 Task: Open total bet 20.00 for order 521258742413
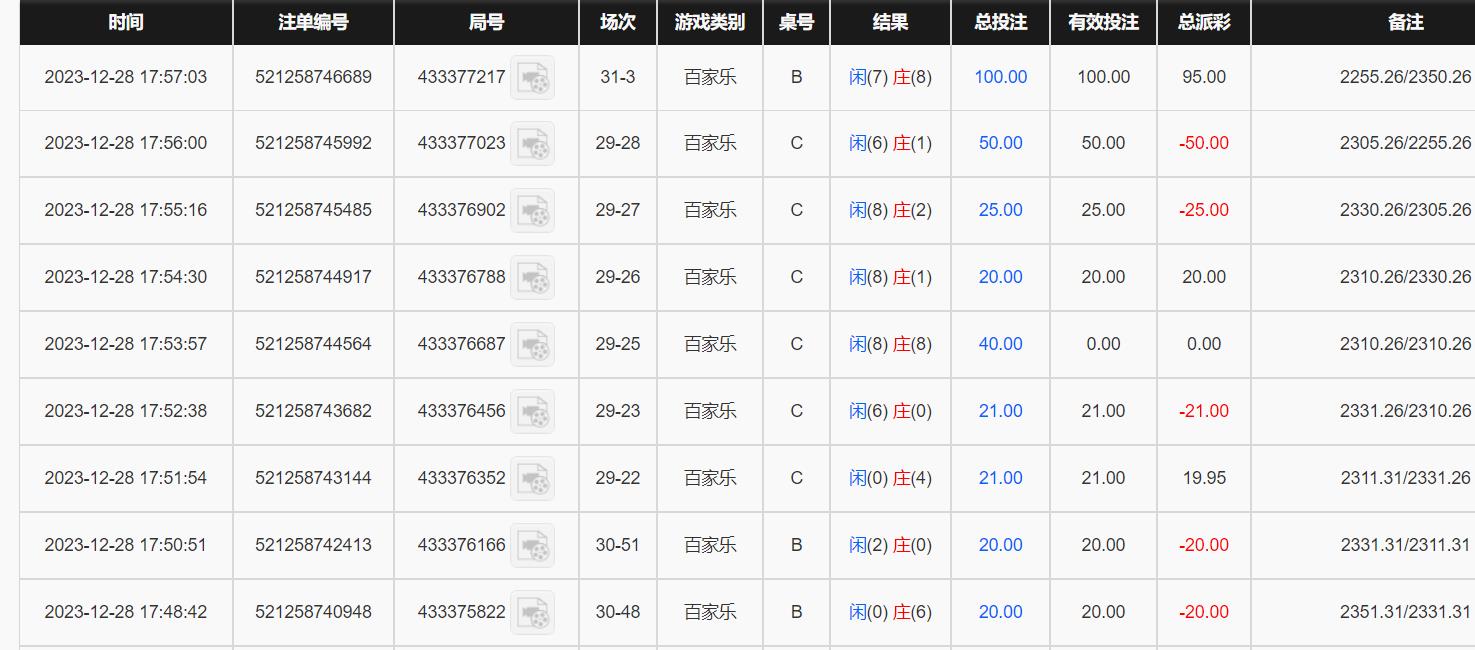click(x=1000, y=545)
